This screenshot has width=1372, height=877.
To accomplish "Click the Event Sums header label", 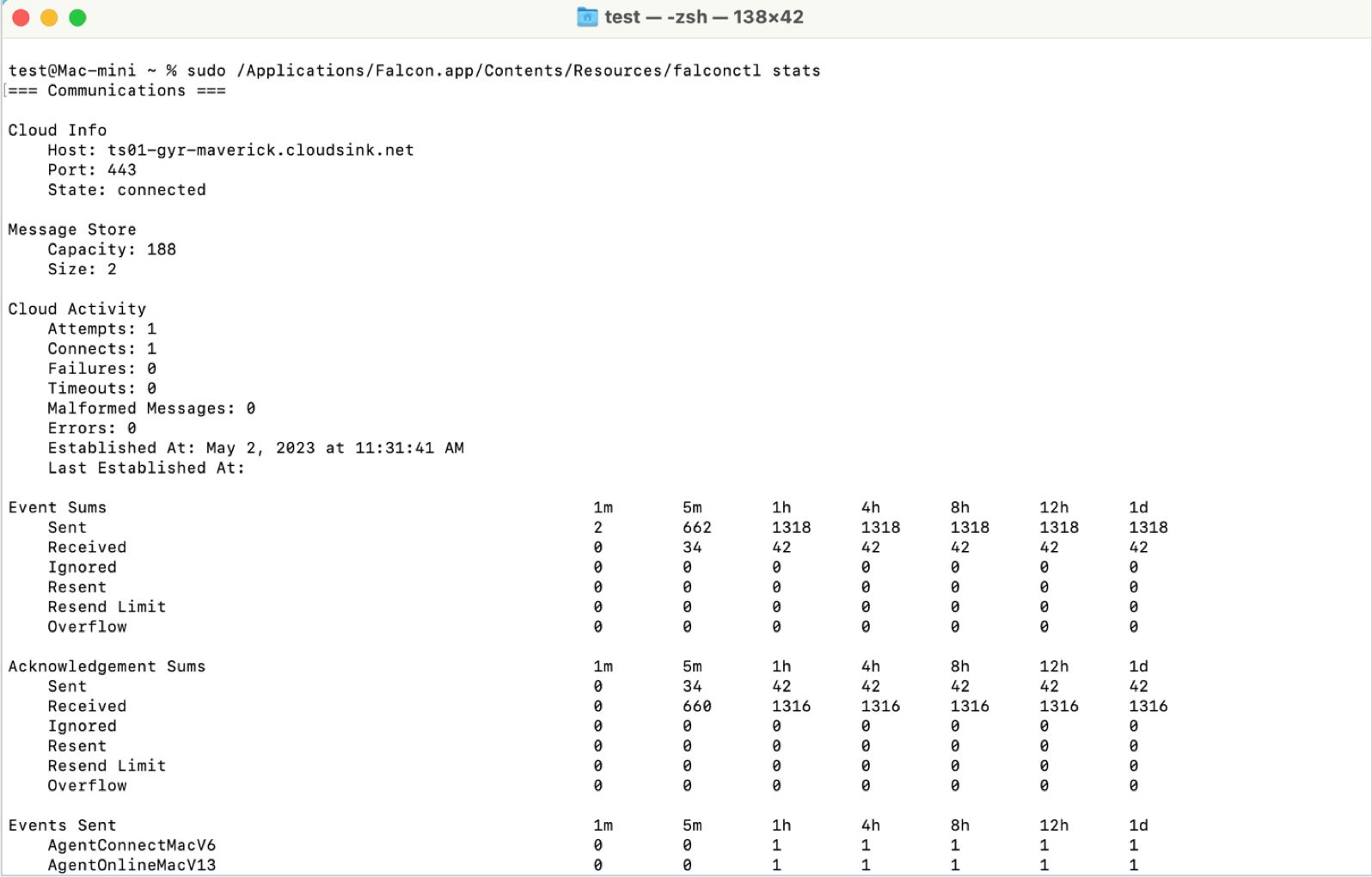I will pos(58,507).
